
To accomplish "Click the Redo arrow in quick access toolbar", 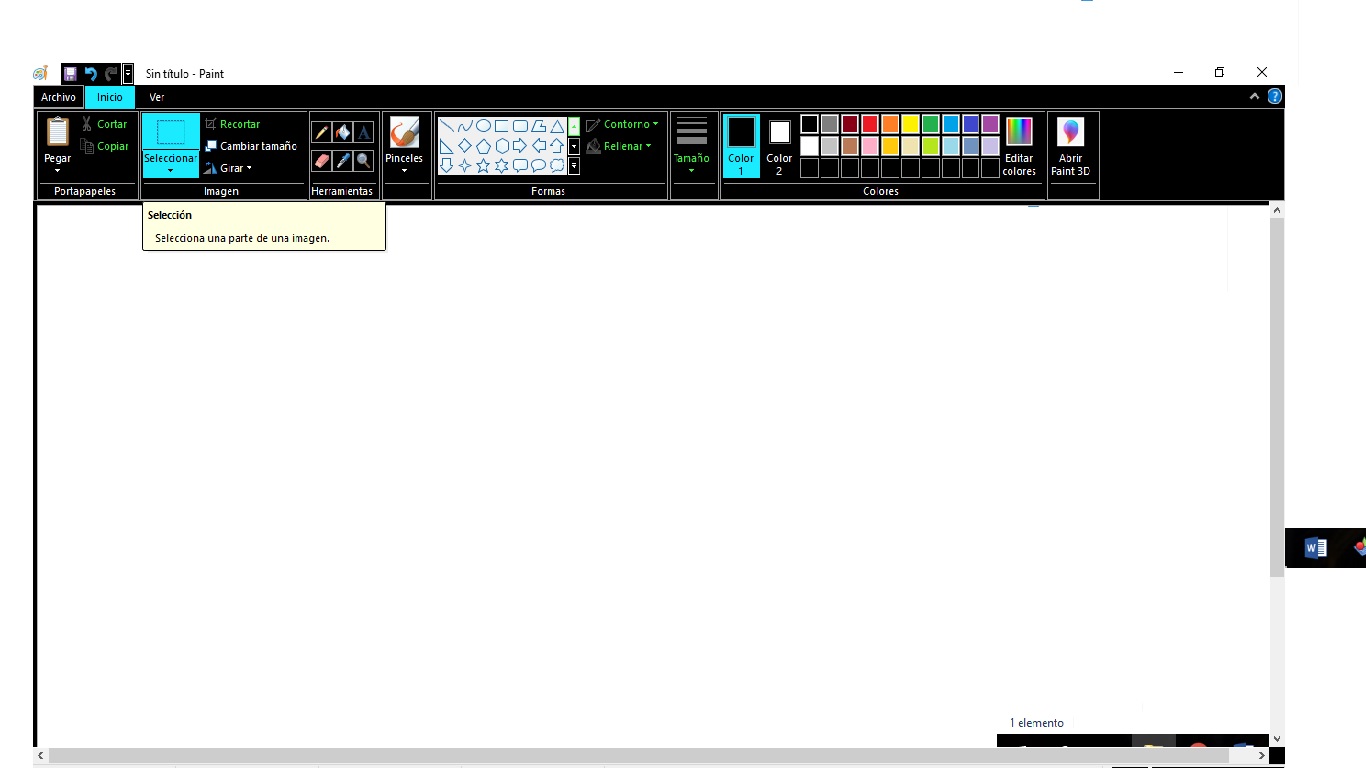I will pyautogui.click(x=111, y=74).
